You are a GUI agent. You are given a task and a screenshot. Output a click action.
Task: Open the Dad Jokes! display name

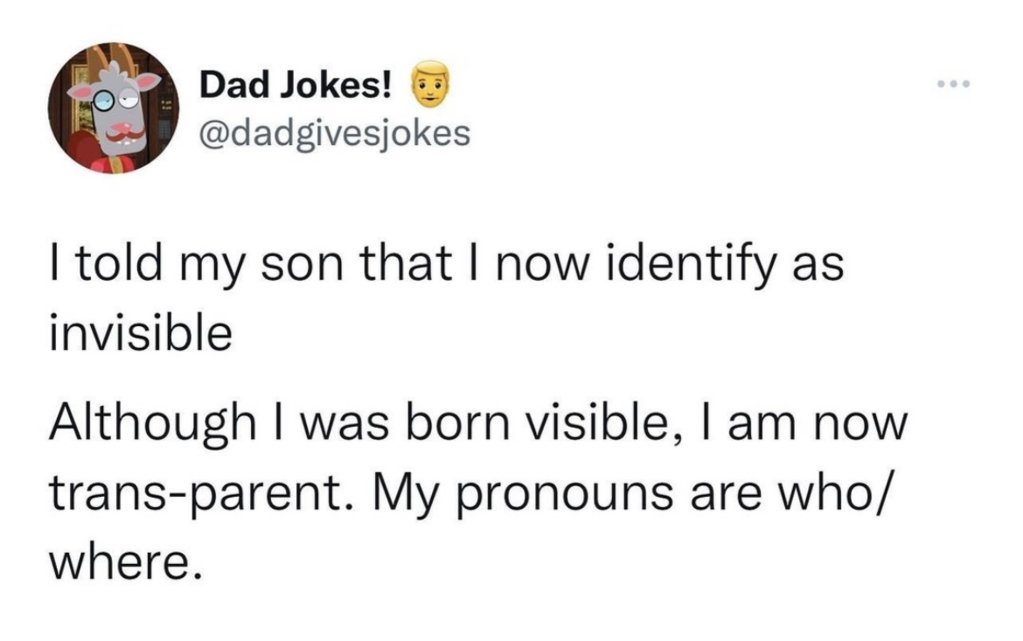297,85
